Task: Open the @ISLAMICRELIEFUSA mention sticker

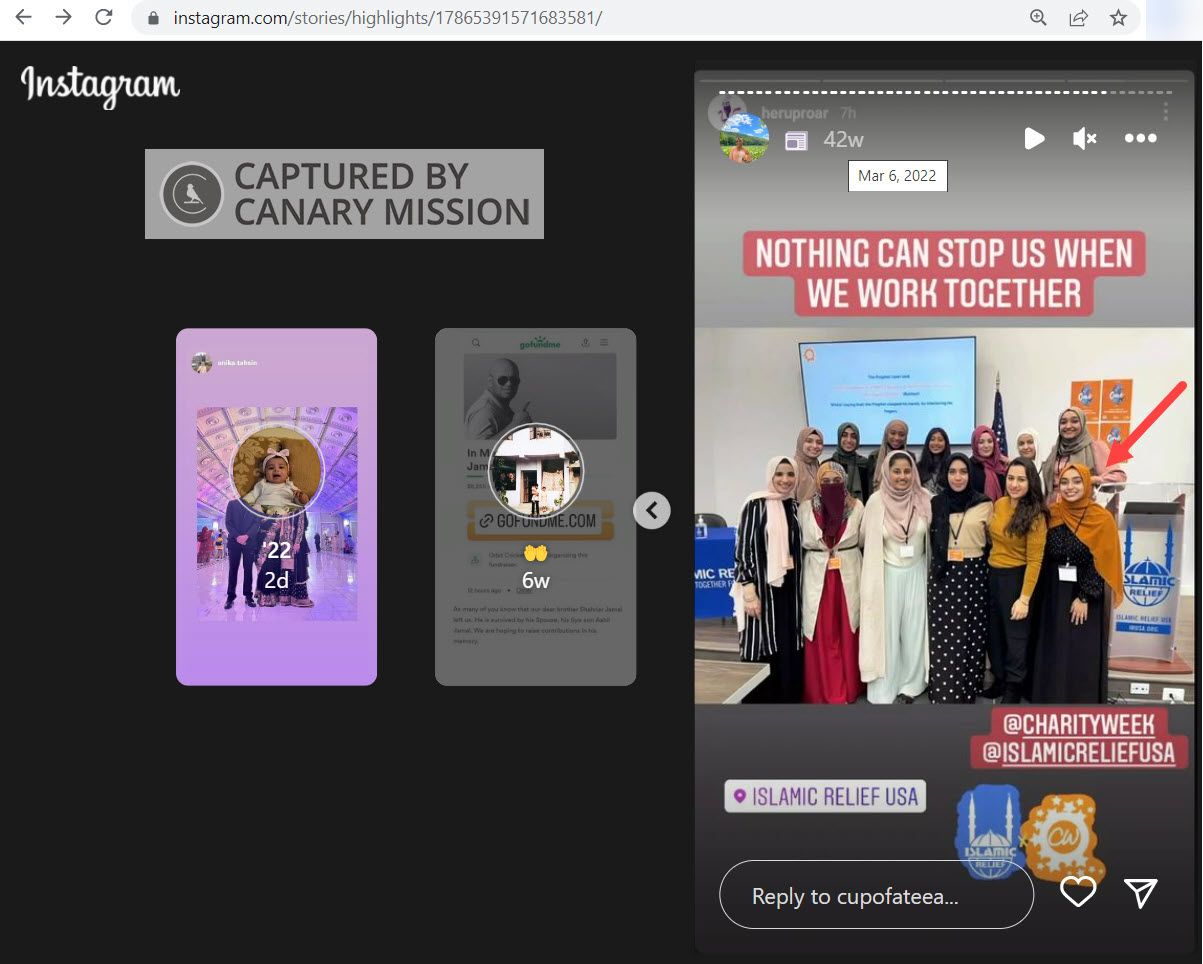Action: tap(1079, 753)
